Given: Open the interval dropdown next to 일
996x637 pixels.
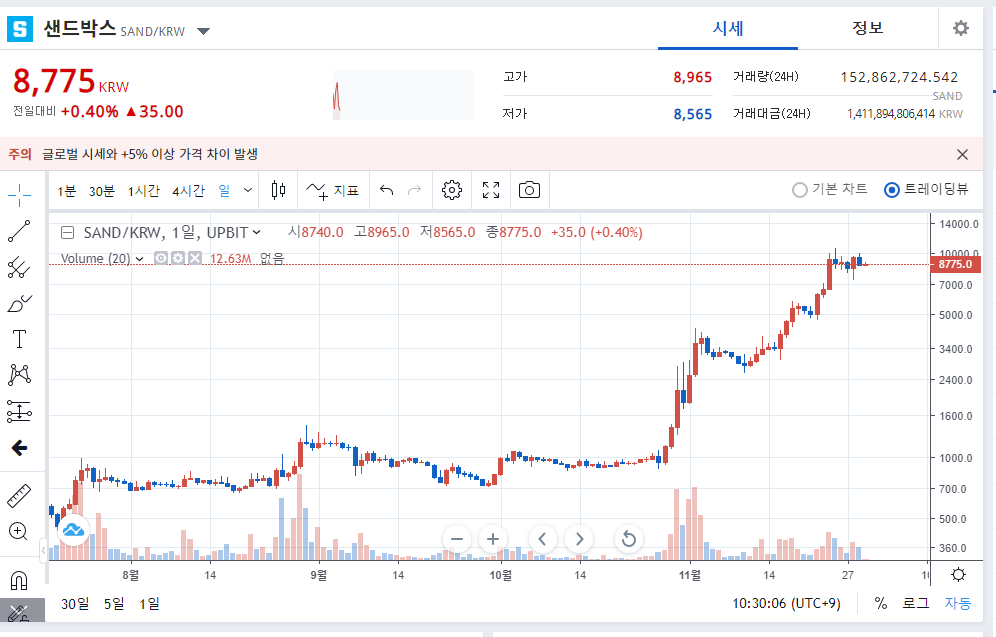Looking at the screenshot, I should (x=248, y=190).
